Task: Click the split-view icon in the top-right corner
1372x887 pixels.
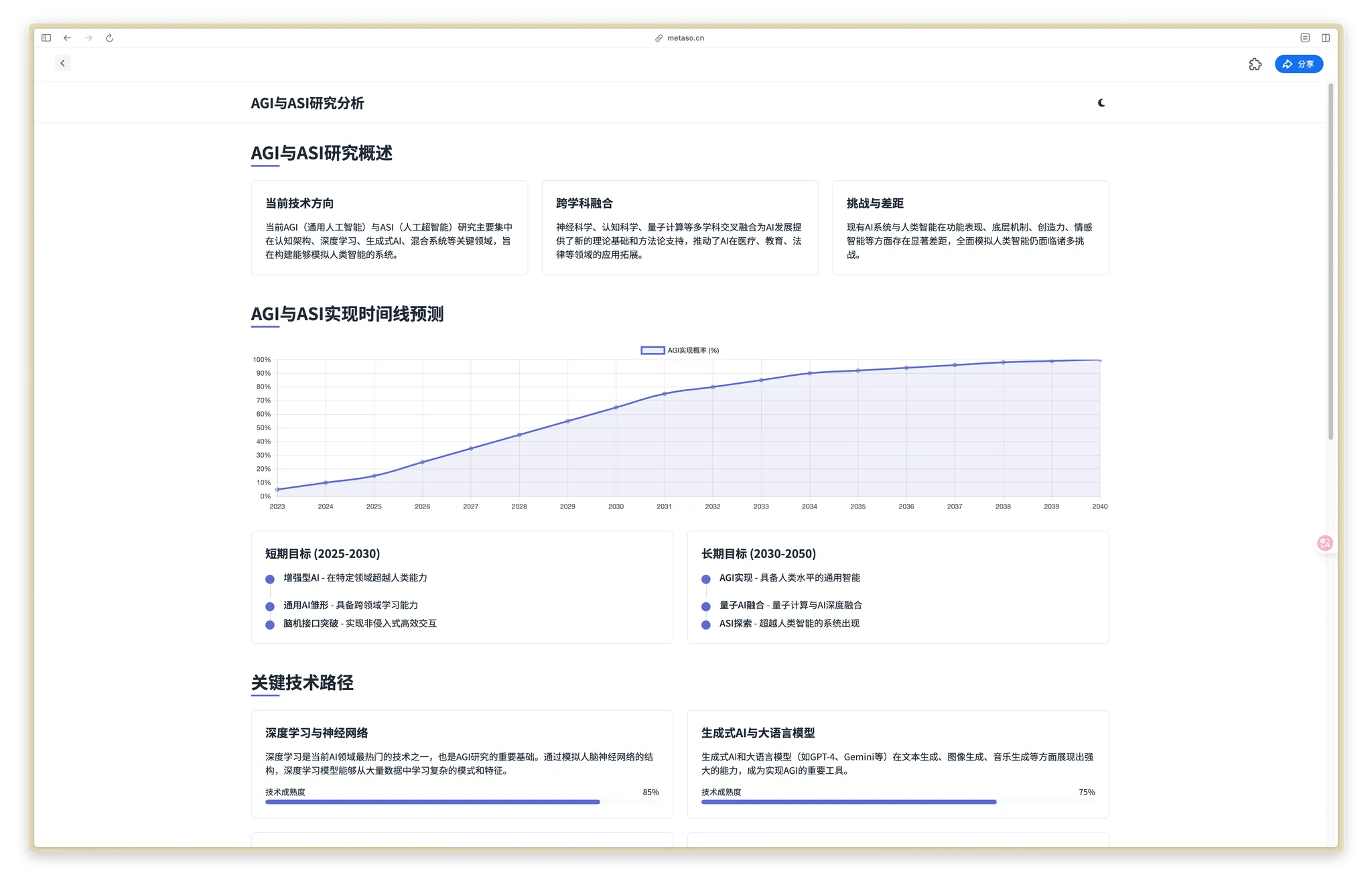Action: (1326, 38)
